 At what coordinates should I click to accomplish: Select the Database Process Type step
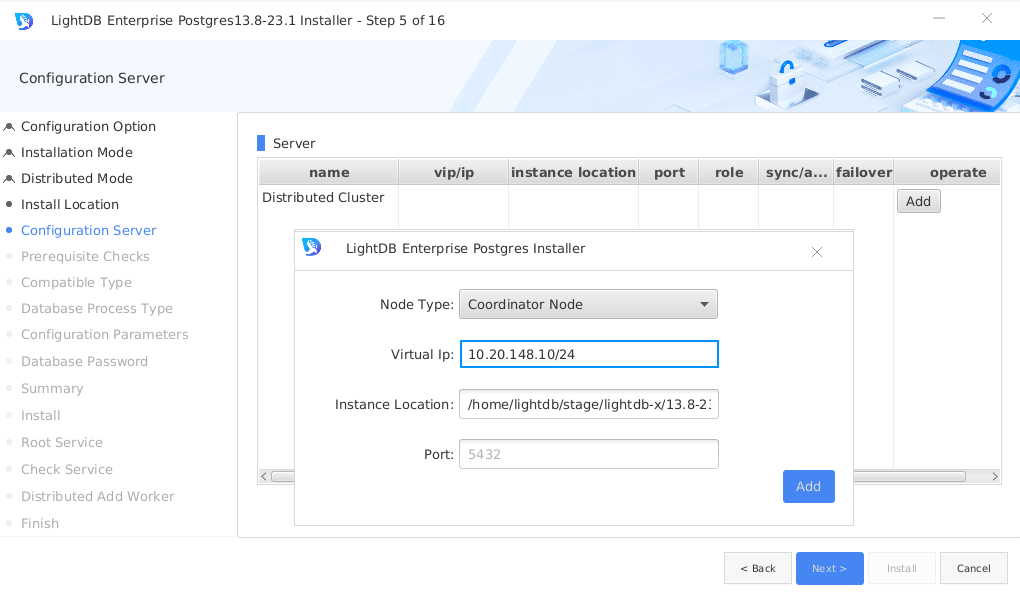click(x=97, y=308)
